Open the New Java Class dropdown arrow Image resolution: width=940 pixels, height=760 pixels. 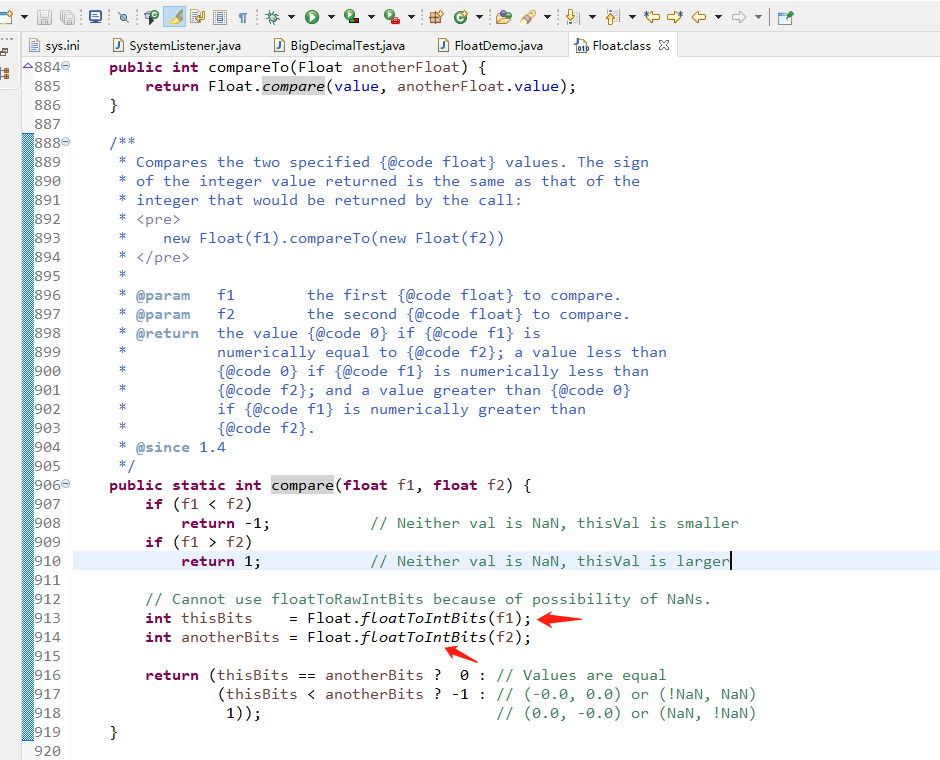pos(479,17)
